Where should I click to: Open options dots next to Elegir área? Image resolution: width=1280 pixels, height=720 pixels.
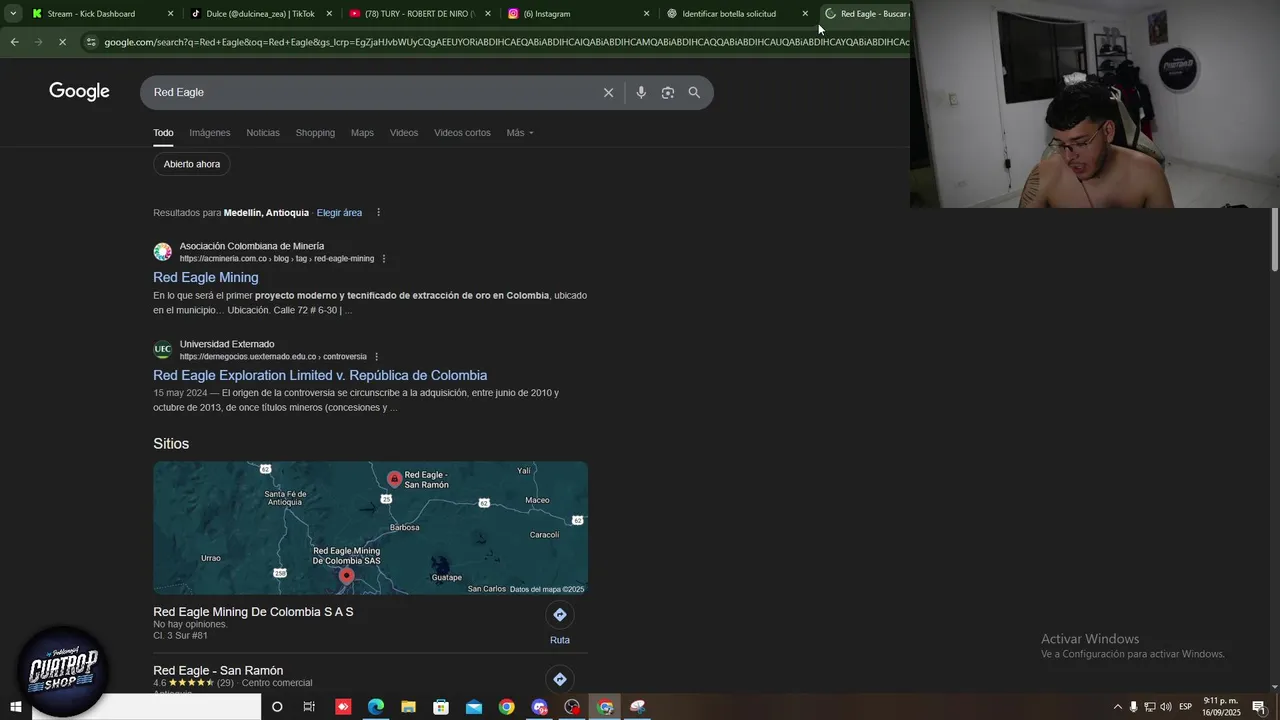pyautogui.click(x=378, y=213)
